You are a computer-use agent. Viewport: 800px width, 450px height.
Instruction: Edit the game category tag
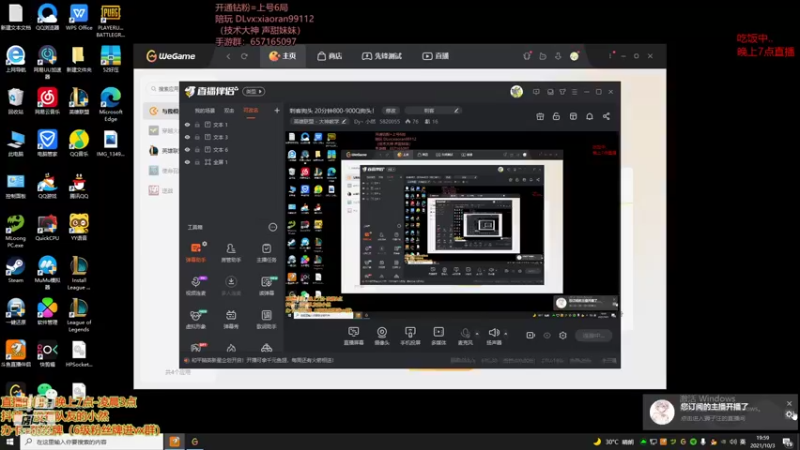[320, 121]
